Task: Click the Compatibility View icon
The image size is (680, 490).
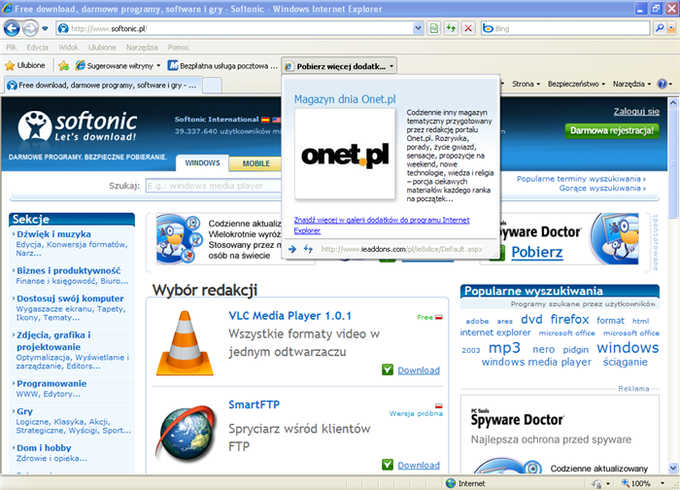Action: 434,29
